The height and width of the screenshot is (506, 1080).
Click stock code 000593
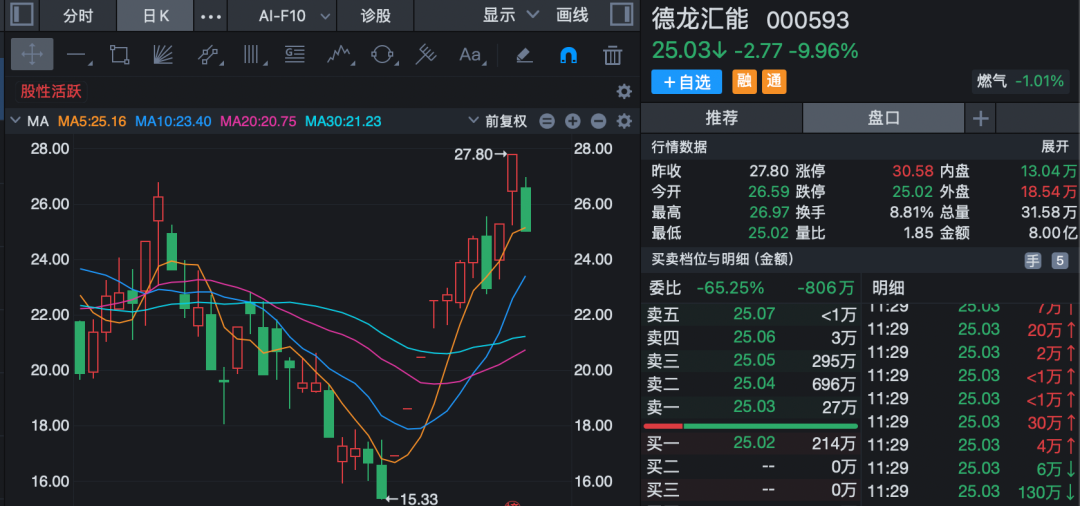808,21
